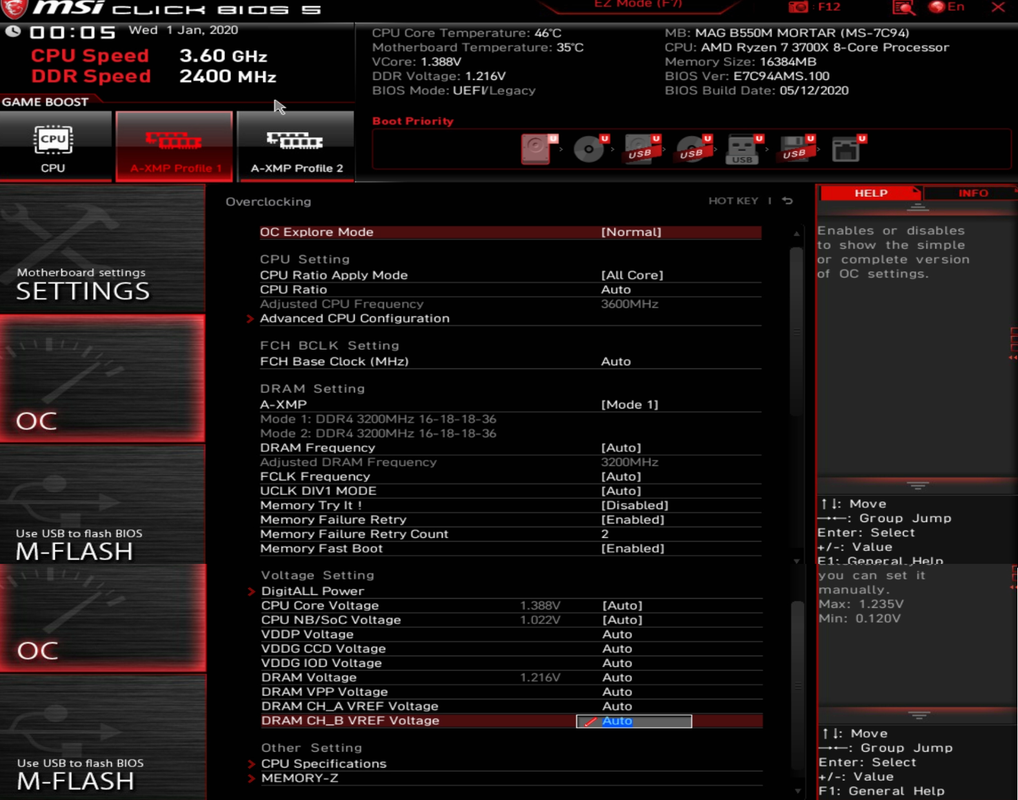
Task: Click Memory Failure Retry Count value 2
Action: coord(605,534)
